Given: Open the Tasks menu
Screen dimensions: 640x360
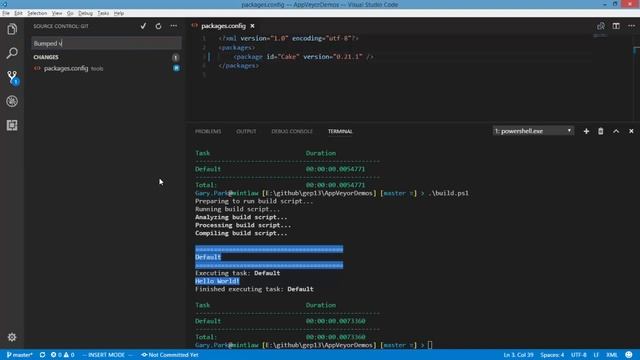Looking at the screenshot, I should (103, 13).
